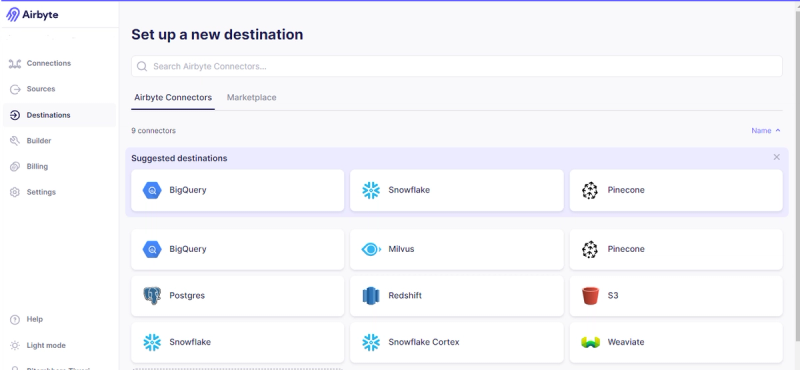Choose the suggested BigQuery destination card

238,190
